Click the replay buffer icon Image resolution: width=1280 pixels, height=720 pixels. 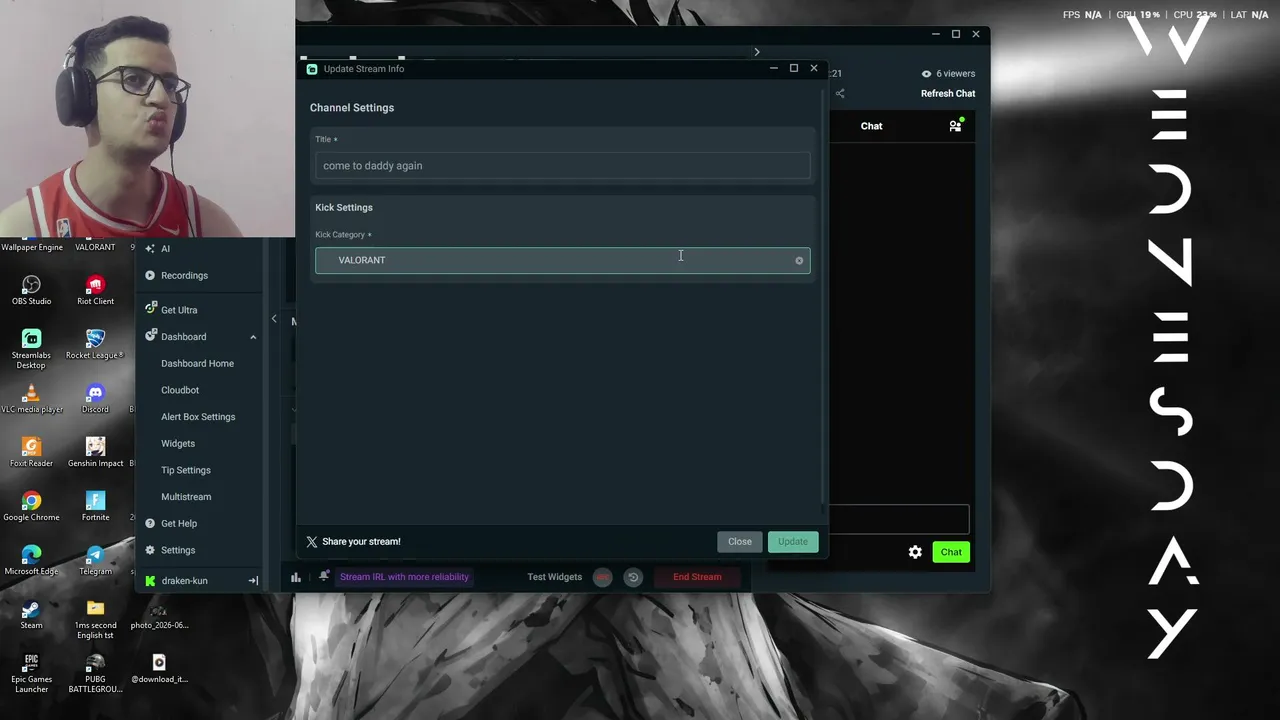[x=633, y=577]
